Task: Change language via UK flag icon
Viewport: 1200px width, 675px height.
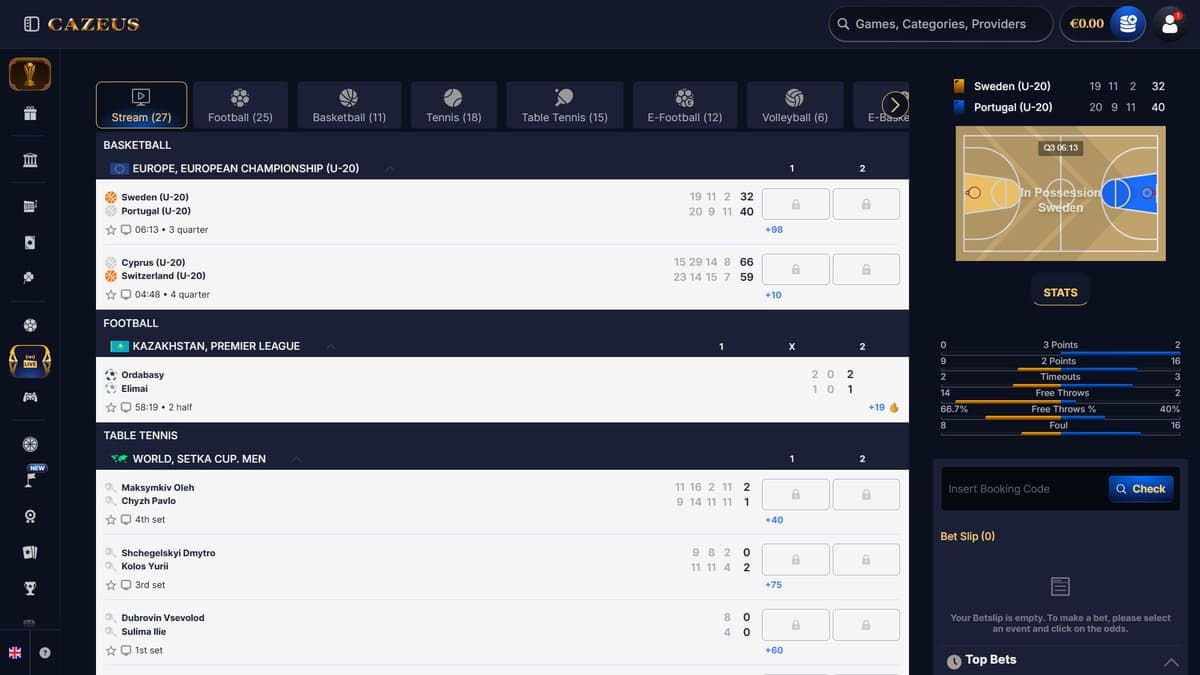Action: [x=15, y=653]
